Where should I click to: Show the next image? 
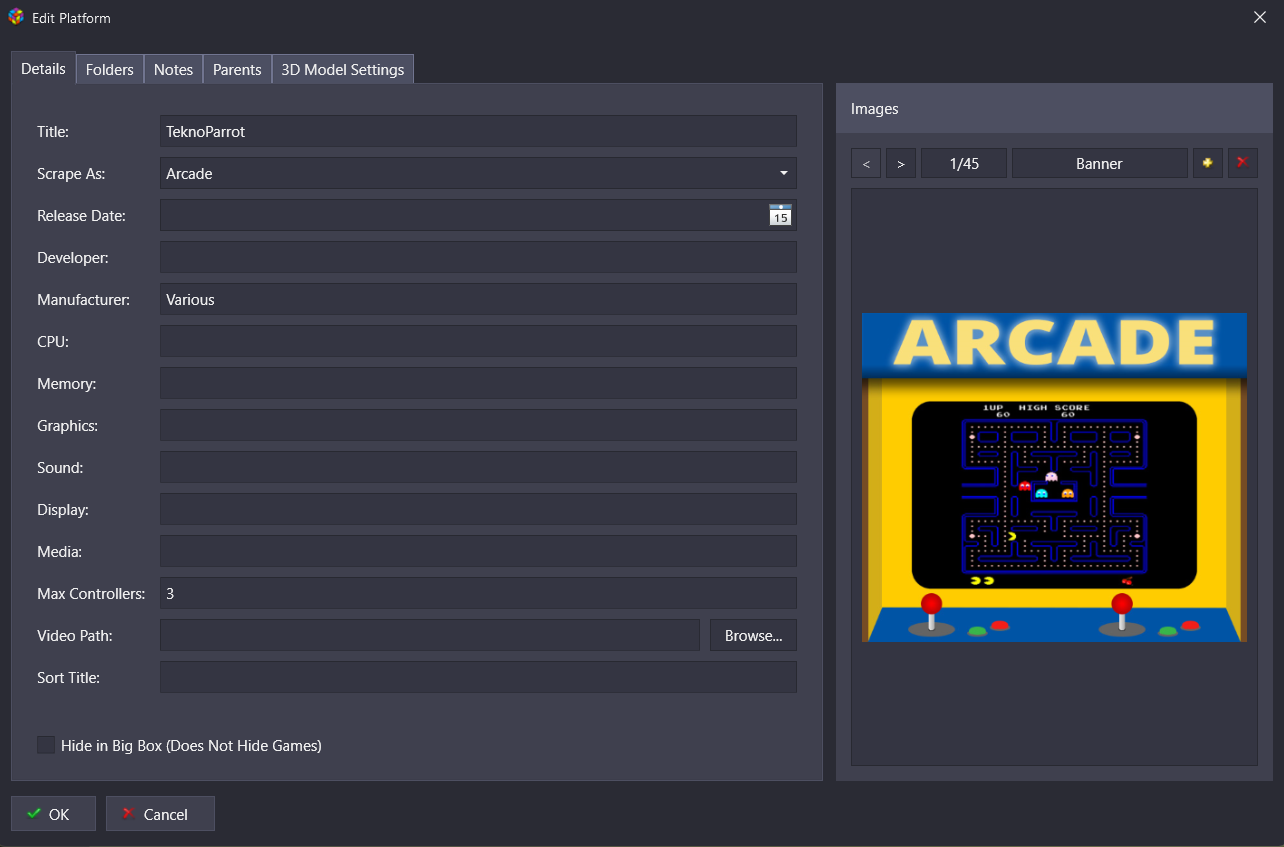(901, 163)
